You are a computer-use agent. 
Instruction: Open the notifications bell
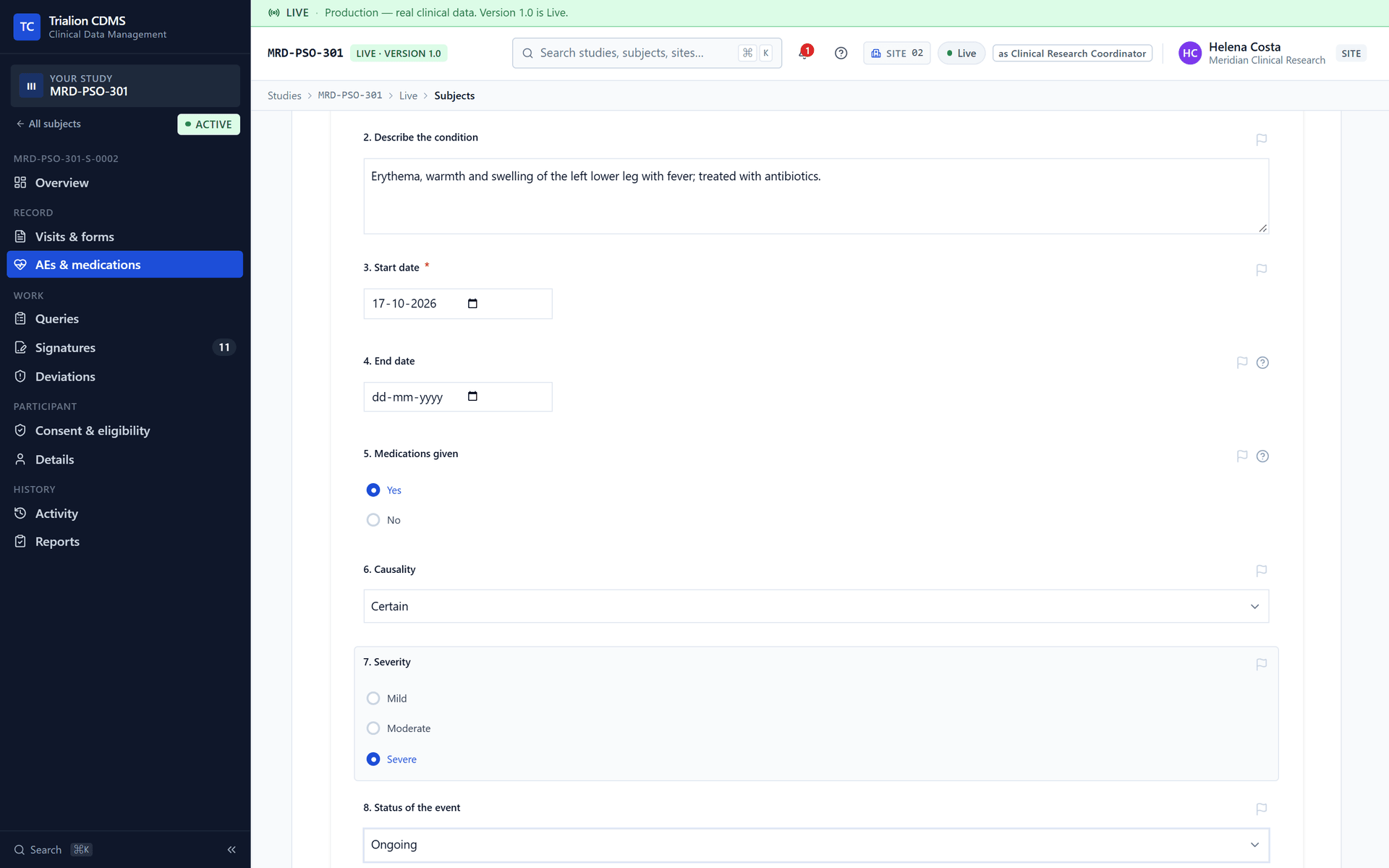804,53
